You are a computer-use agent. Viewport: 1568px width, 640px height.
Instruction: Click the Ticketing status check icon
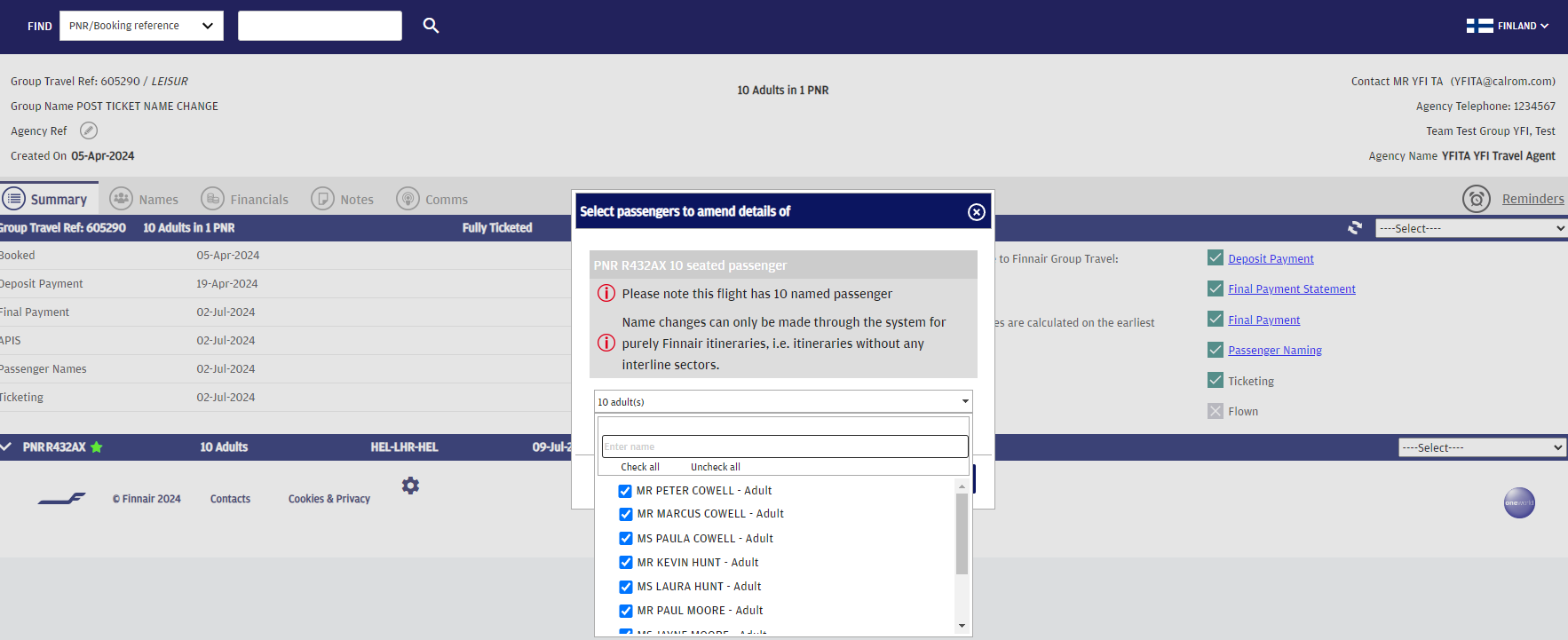click(x=1216, y=380)
